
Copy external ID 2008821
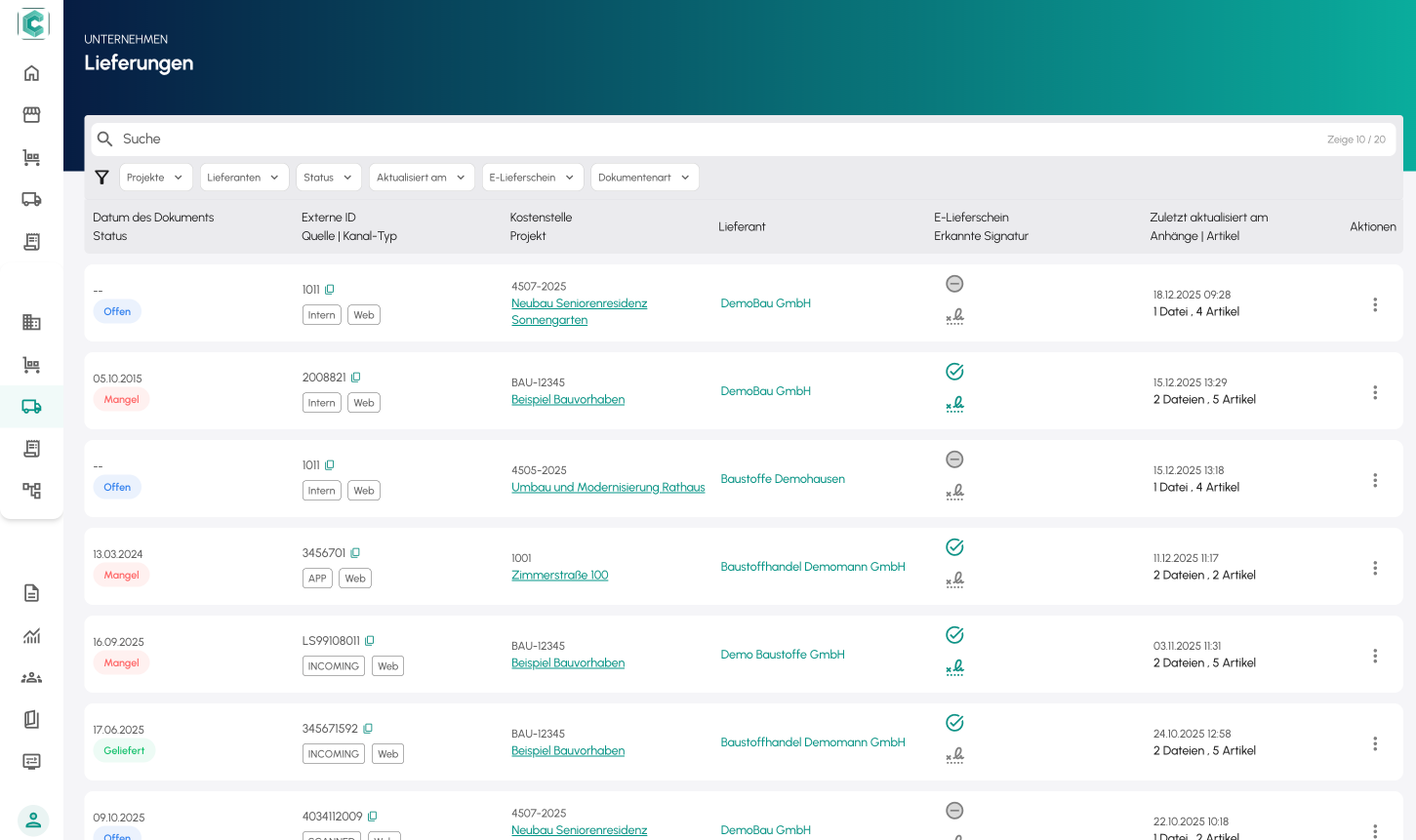point(356,378)
